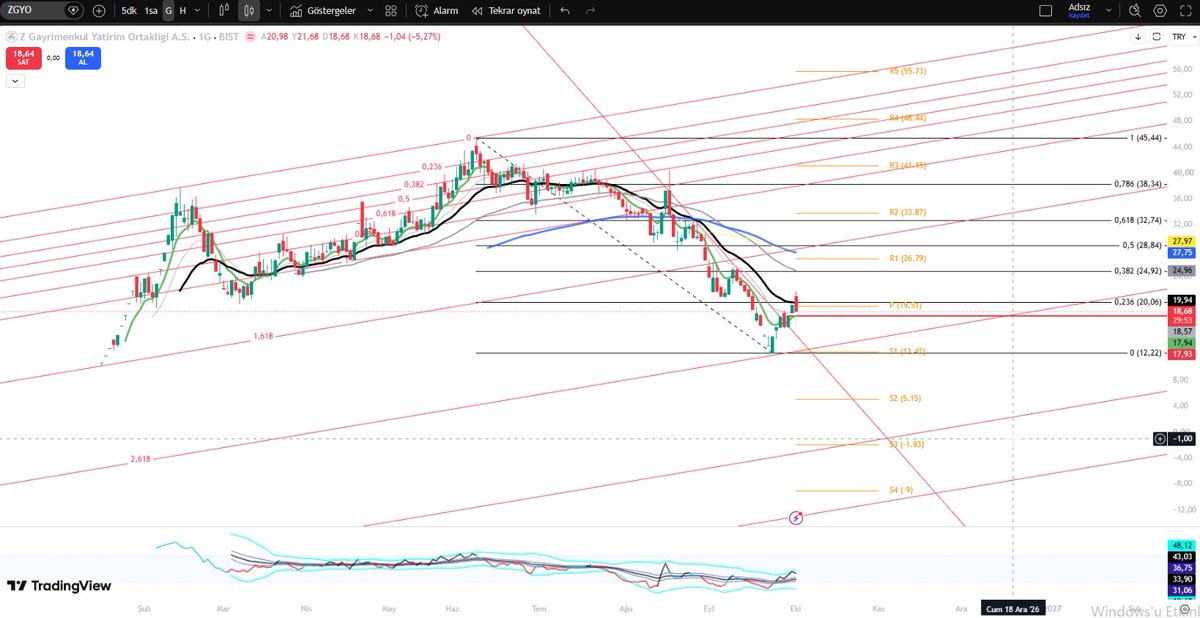
Task: Expand the Adsız layout dropdown arrow
Action: point(1106,11)
